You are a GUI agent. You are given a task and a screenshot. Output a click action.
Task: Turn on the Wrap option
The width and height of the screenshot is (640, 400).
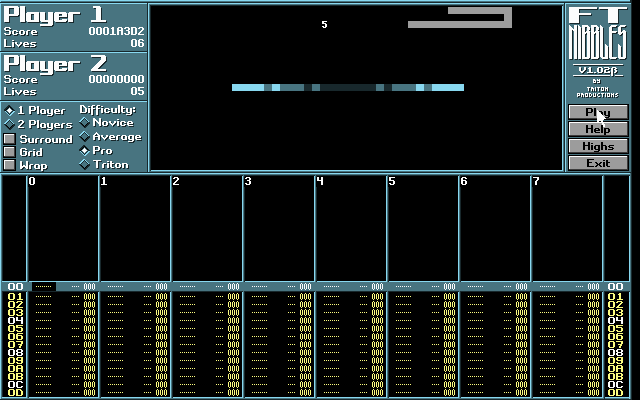(x=10, y=165)
